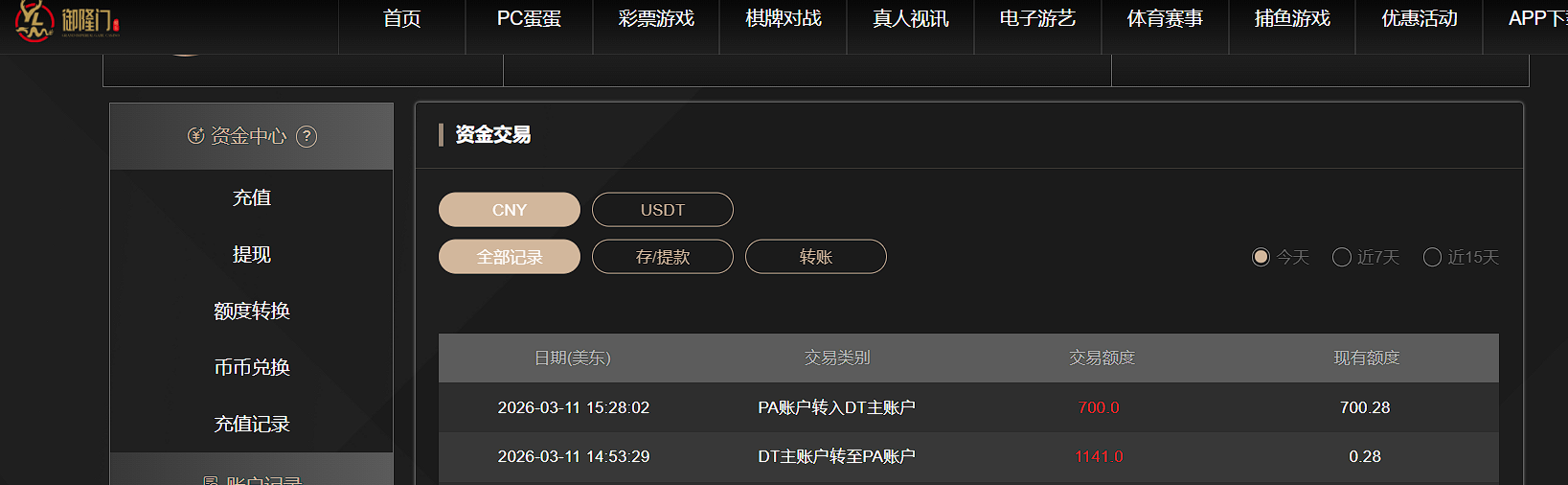The height and width of the screenshot is (485, 1568).
Task: Filter records by 转账
Action: (x=816, y=257)
